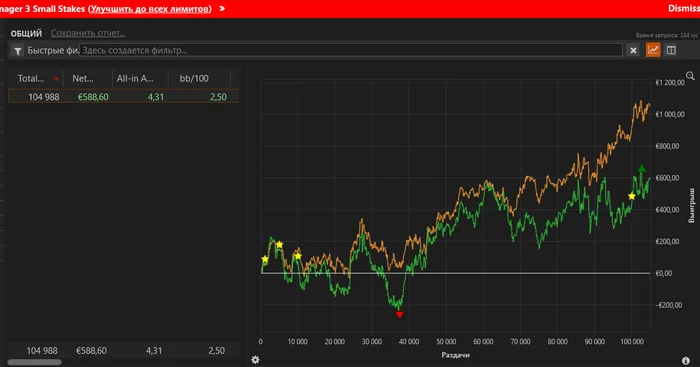Click the yellow star near 10 000 hands

(x=298, y=256)
